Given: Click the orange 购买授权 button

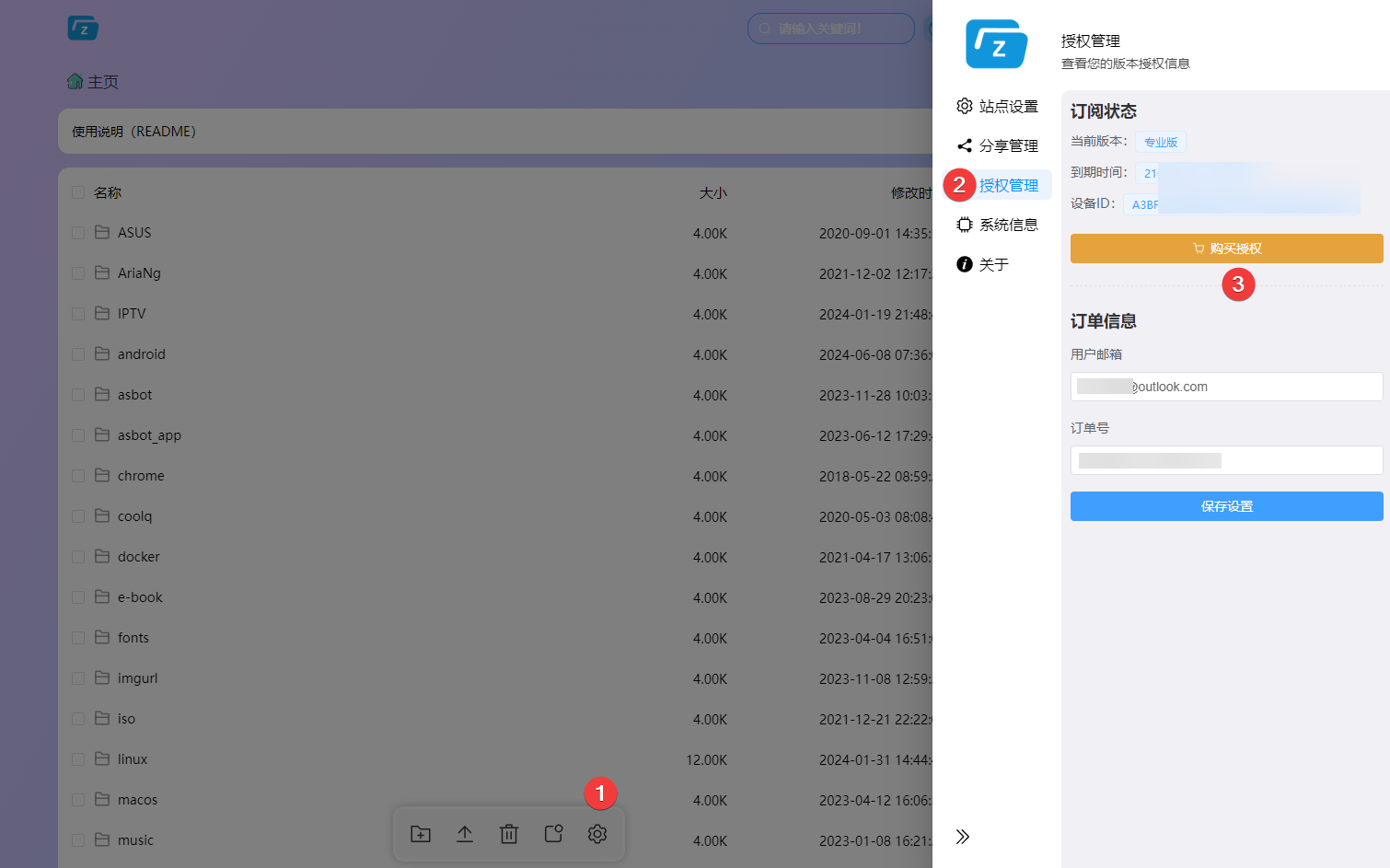Looking at the screenshot, I should pyautogui.click(x=1226, y=248).
